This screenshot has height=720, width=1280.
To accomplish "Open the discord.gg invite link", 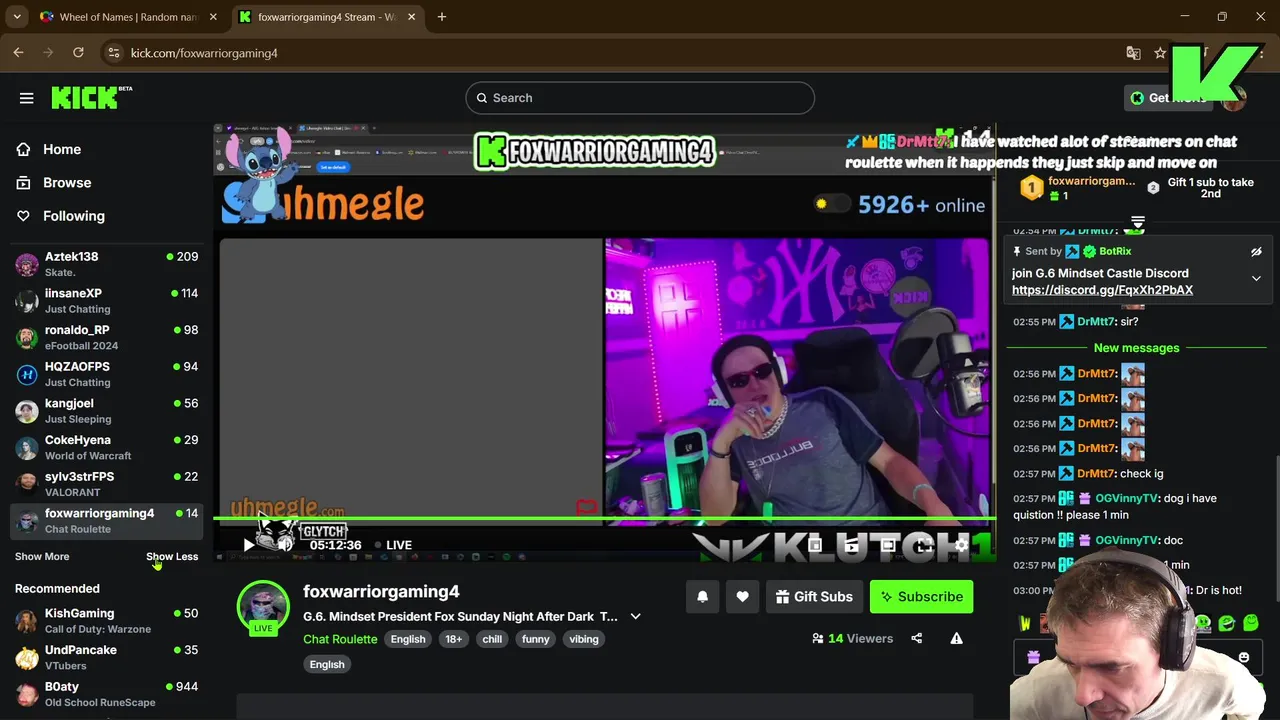I will (x=1102, y=290).
